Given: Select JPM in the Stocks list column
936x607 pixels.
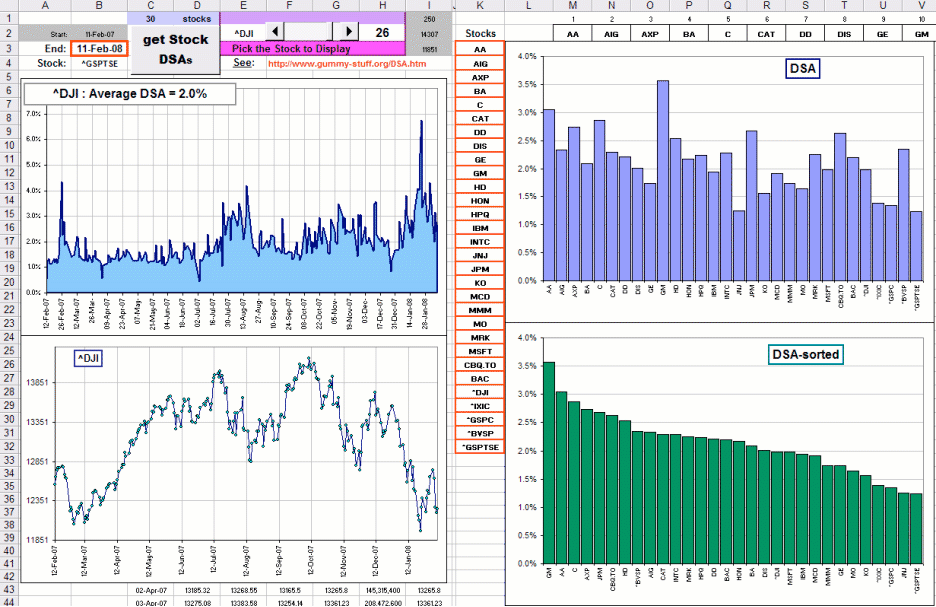Looking at the screenshot, I should [x=480, y=269].
